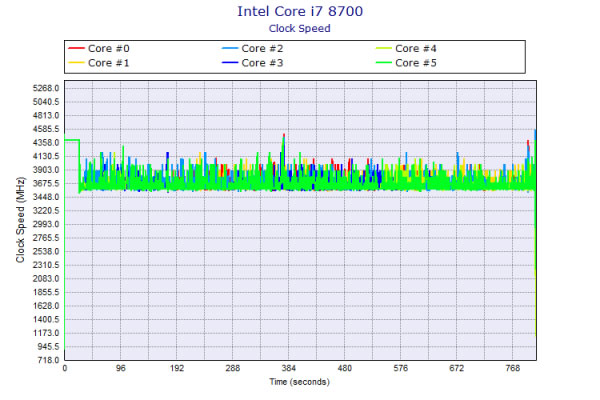
Task: Click the 3448.0 y-axis label
Action: (x=46, y=197)
